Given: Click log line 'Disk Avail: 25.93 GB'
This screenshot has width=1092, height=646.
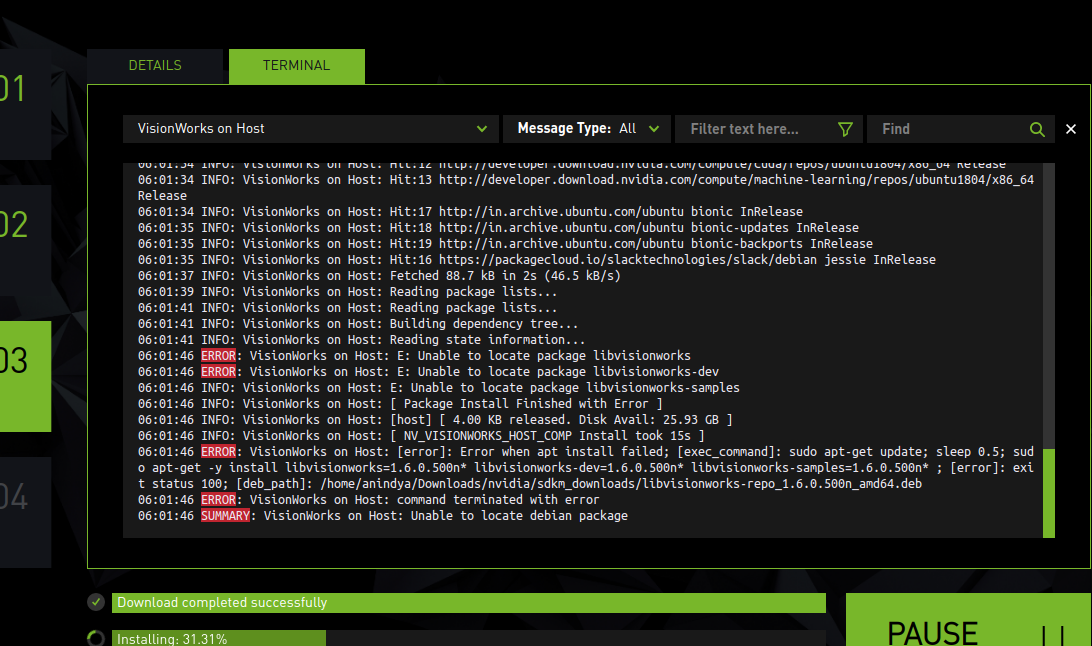Looking at the screenshot, I should tap(435, 420).
